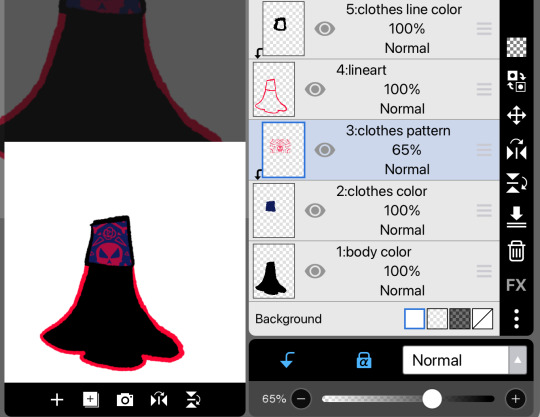540x417 pixels.
Task: Open the Normal blend mode dropdown
Action: tap(464, 360)
